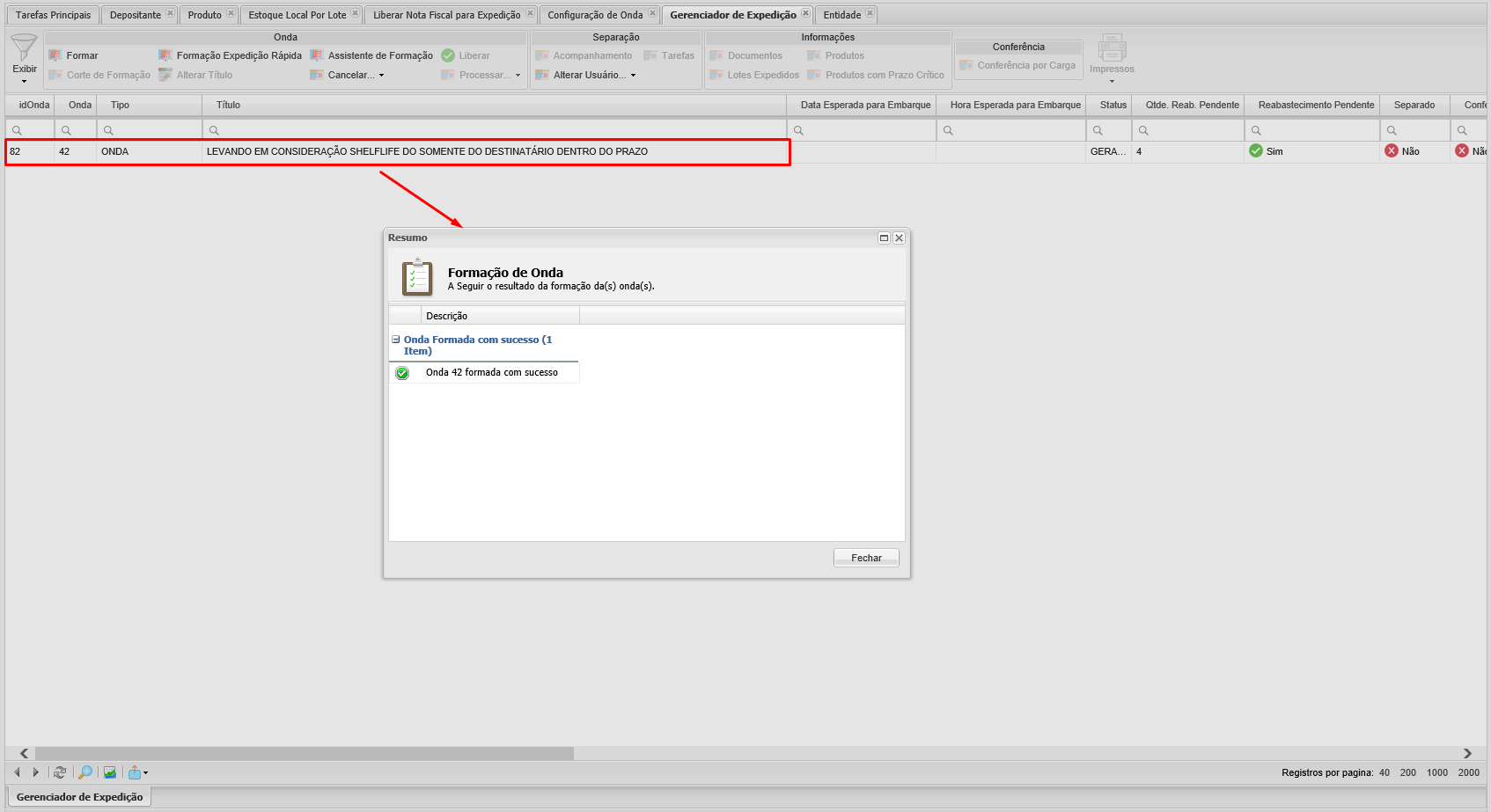Maximize the Resumo dialog
Image resolution: width=1491 pixels, height=812 pixels.
885,238
